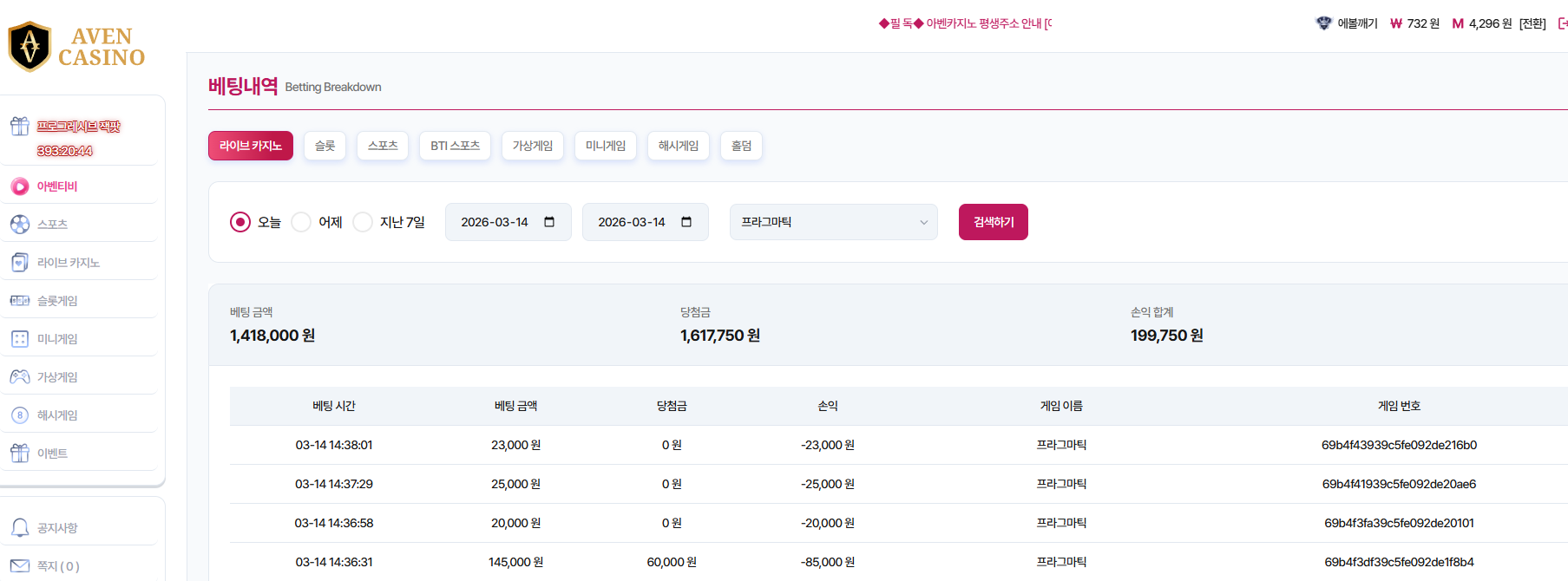Viewport: 1568px width, 581px height.
Task: Select the 어제 (yesterday) radio button
Action: pyautogui.click(x=301, y=222)
